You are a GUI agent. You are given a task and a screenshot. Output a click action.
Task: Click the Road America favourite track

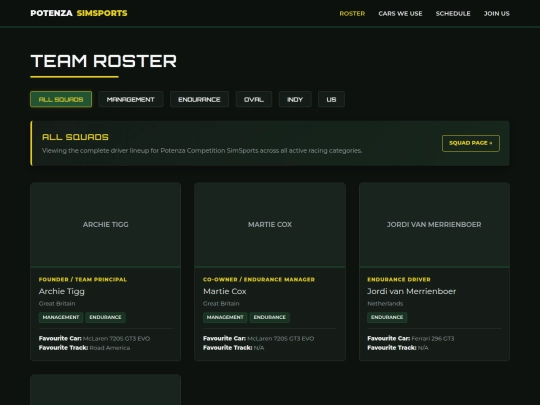pyautogui.click(x=110, y=348)
